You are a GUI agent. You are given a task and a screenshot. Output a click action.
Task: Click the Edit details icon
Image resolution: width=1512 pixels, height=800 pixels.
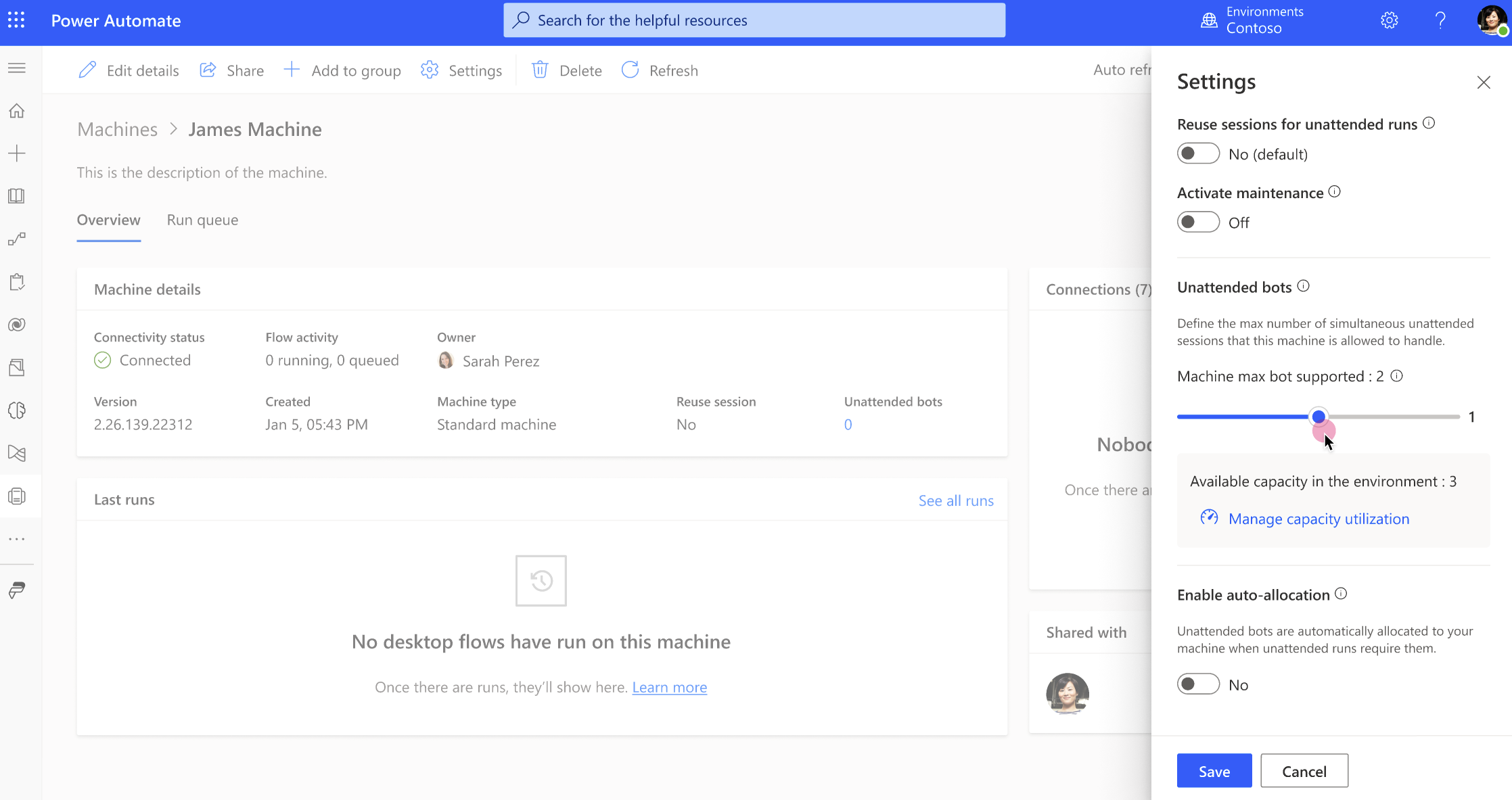[89, 70]
